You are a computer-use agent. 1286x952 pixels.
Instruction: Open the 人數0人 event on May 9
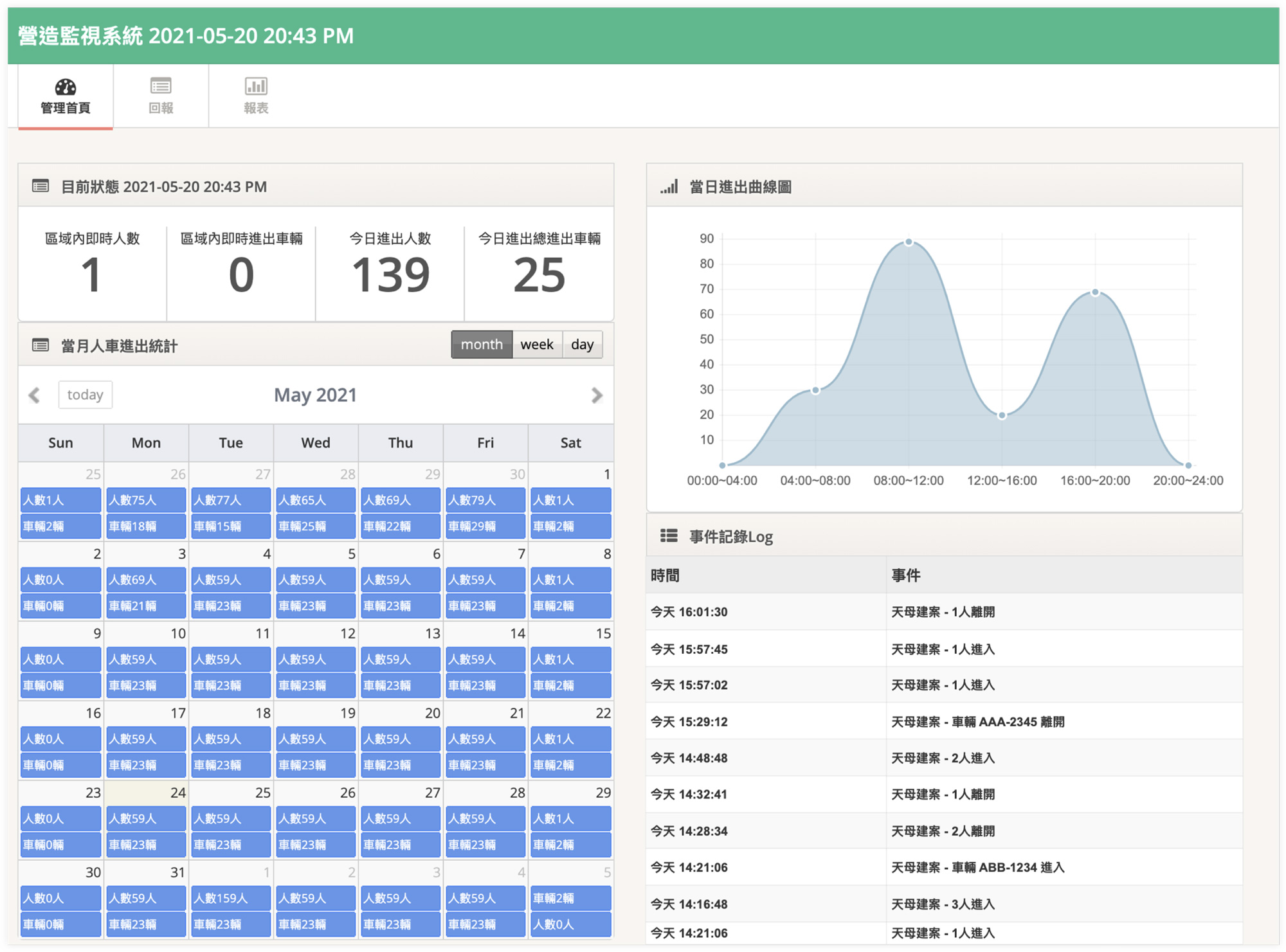tap(61, 660)
